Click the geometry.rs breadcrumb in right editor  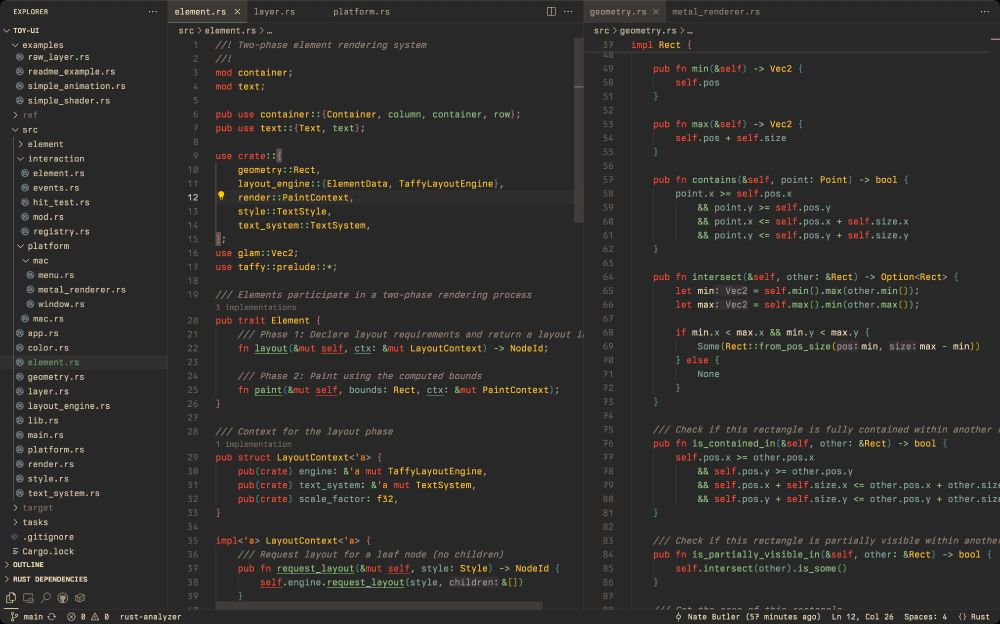[x=648, y=31]
